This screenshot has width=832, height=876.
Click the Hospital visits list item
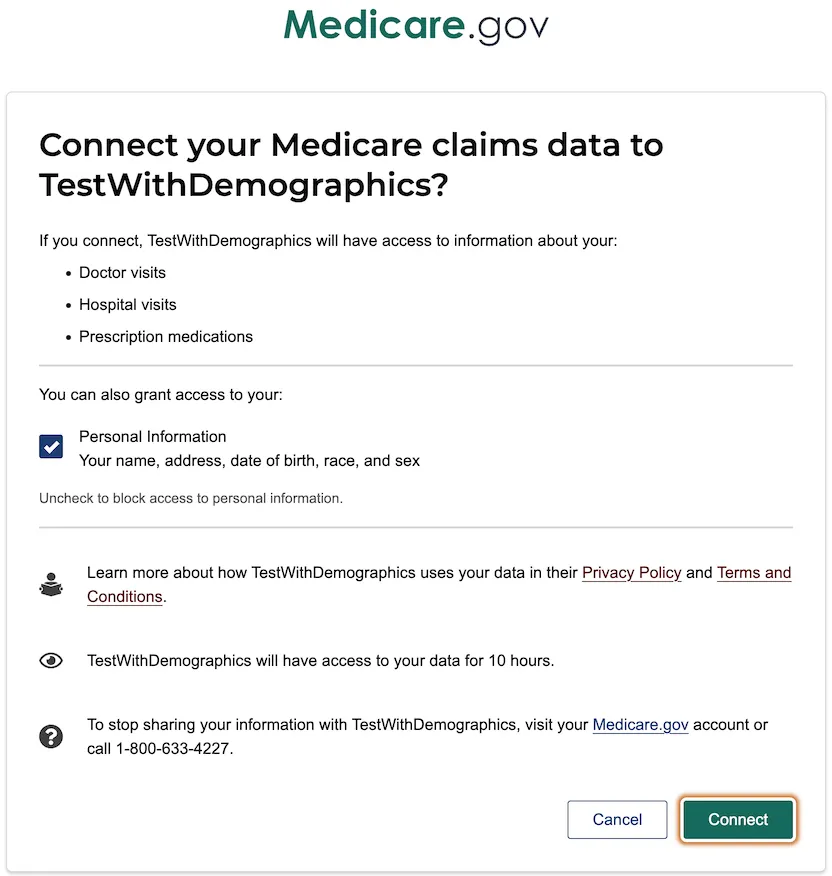pos(127,305)
